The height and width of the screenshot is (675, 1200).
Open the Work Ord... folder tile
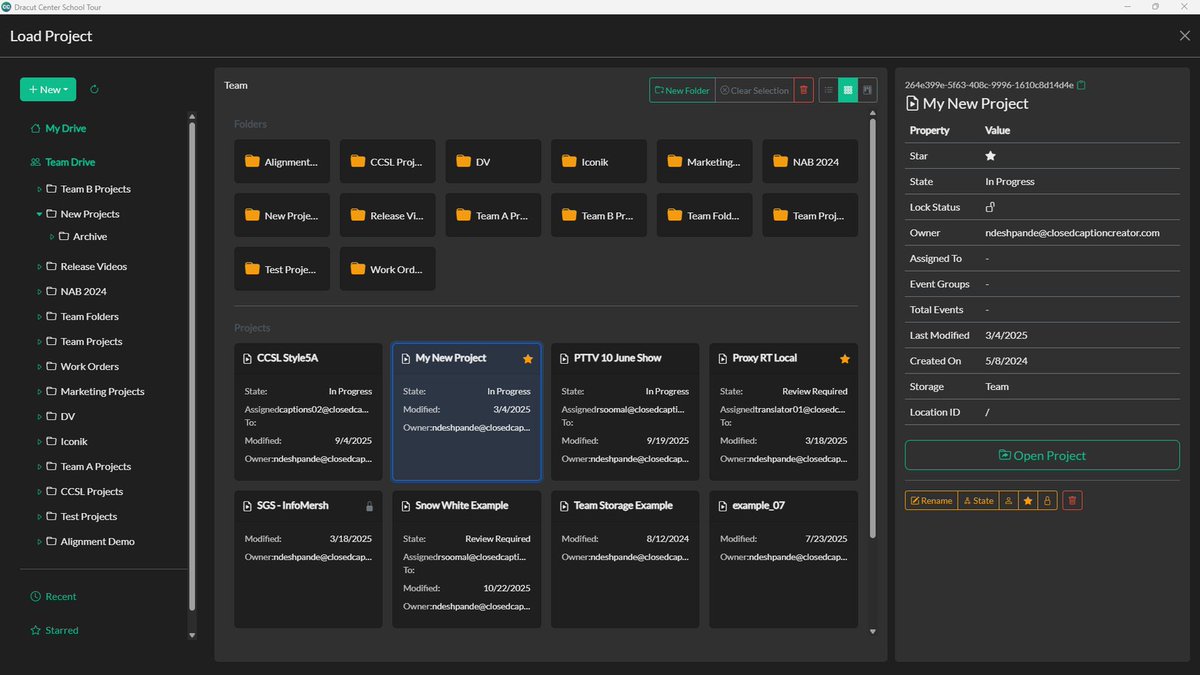tap(387, 269)
